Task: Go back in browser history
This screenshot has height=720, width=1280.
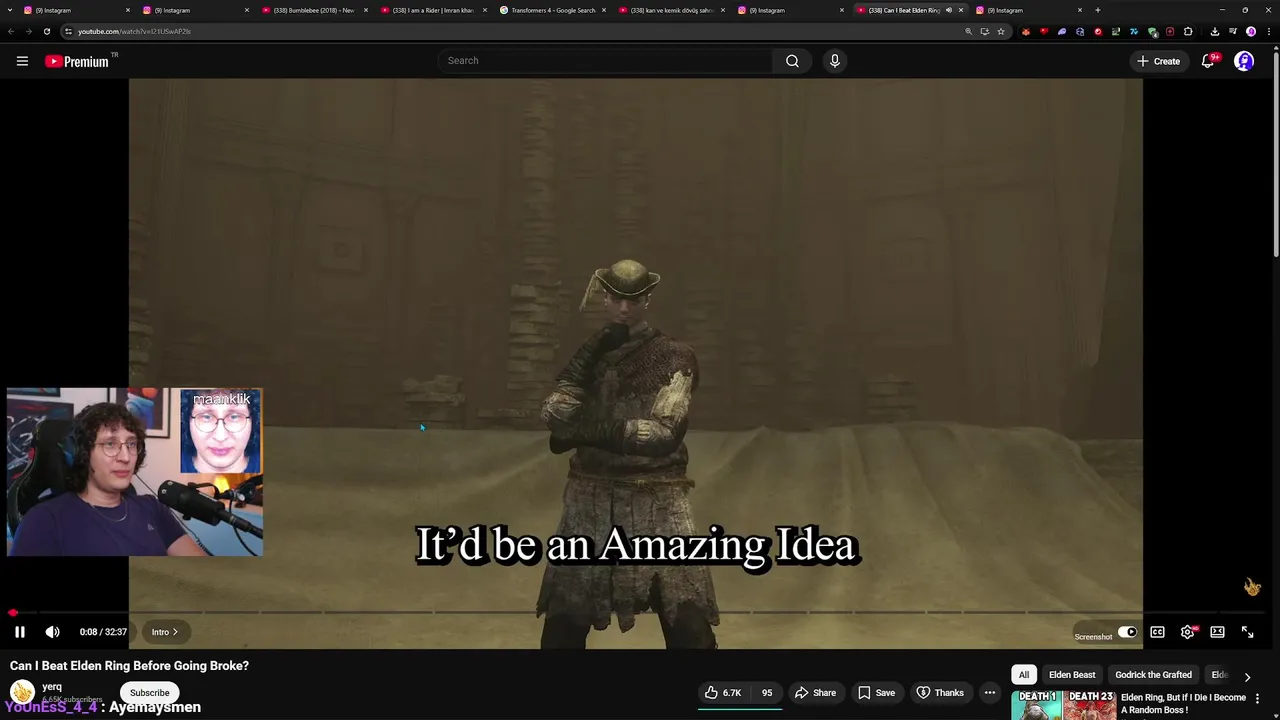Action: click(11, 31)
